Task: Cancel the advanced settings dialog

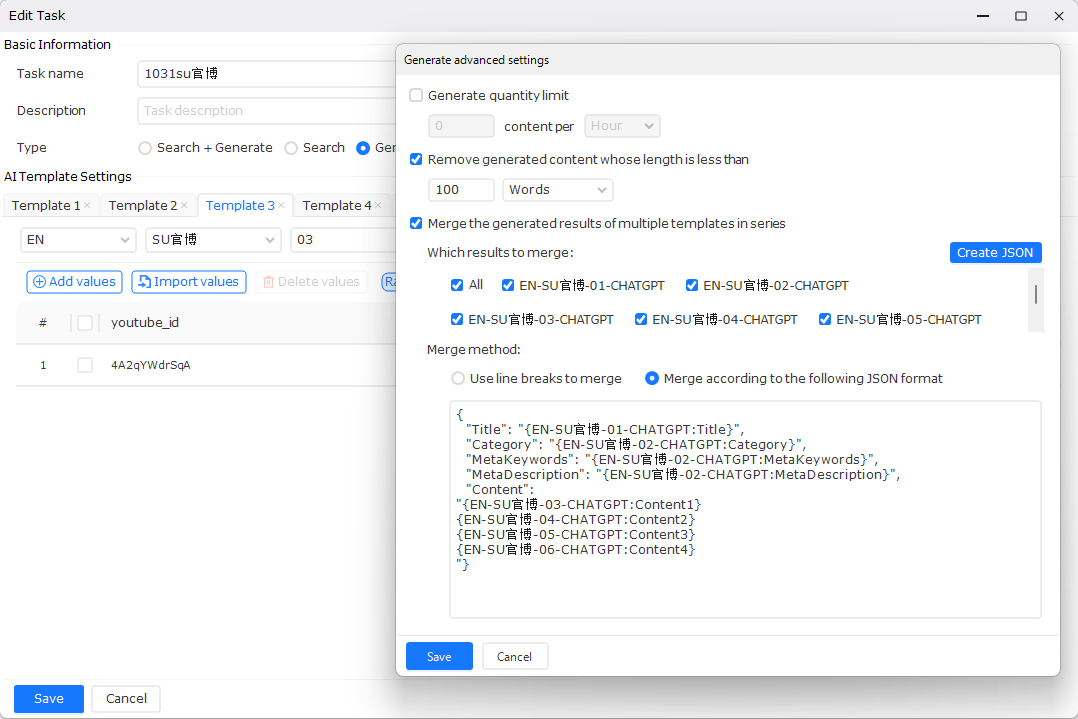Action: (x=514, y=656)
